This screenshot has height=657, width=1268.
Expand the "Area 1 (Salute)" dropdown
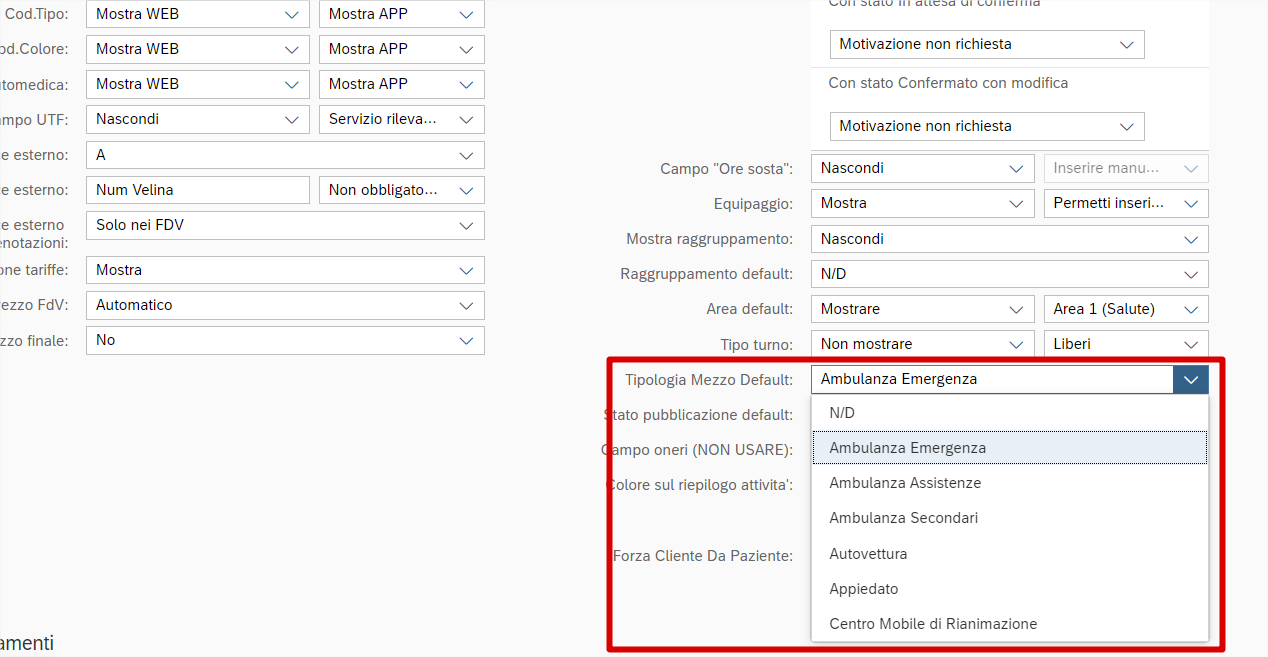point(1125,309)
